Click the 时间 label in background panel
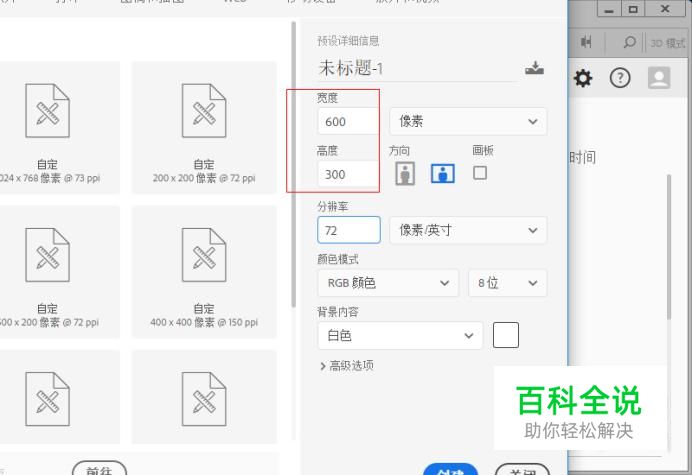692x475 pixels. coord(583,157)
